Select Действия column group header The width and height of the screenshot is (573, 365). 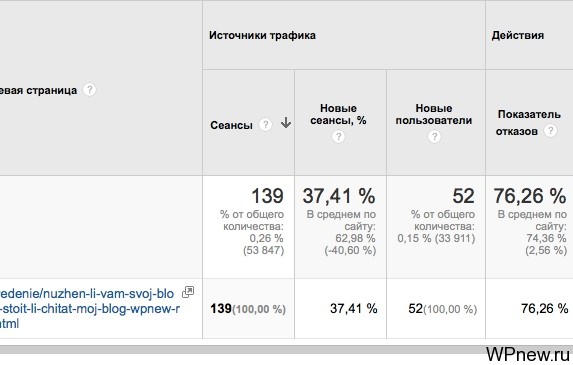518,35
